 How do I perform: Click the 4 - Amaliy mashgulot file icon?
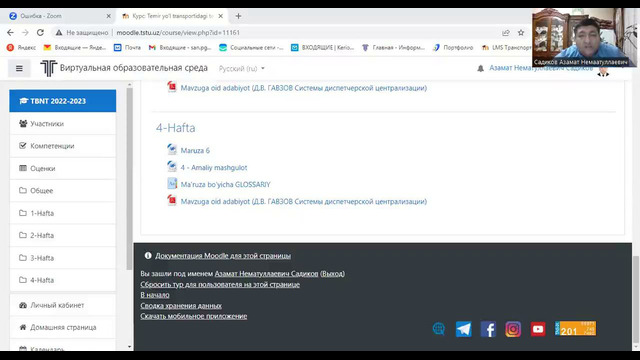click(x=172, y=167)
